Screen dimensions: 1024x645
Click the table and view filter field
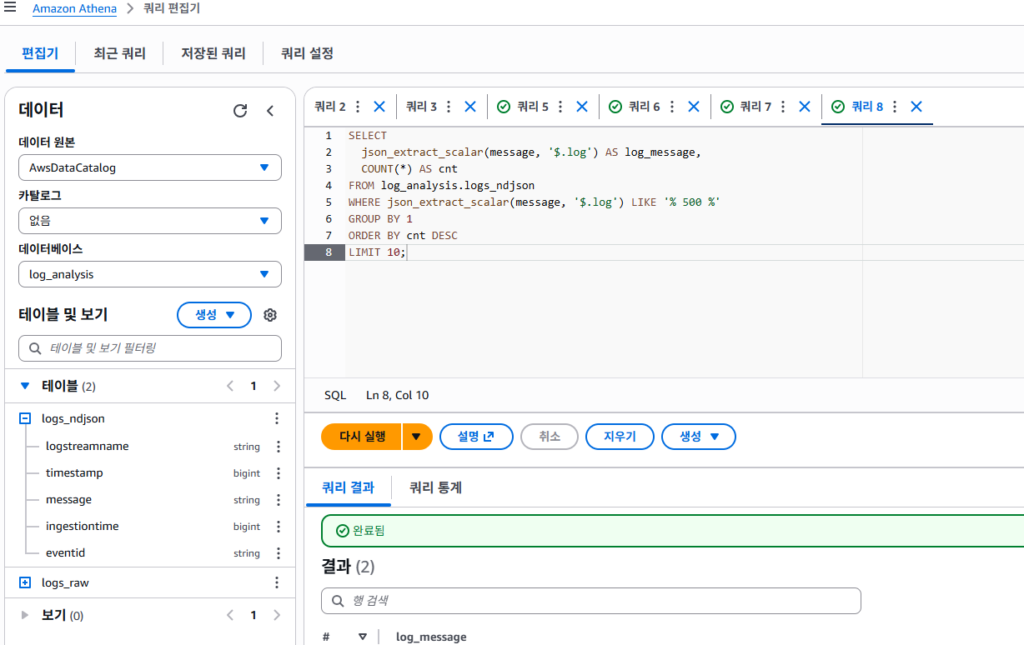[x=150, y=349]
